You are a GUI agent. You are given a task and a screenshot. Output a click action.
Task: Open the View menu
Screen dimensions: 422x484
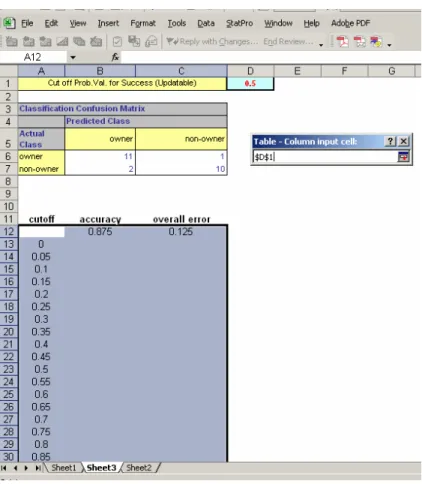pos(78,23)
